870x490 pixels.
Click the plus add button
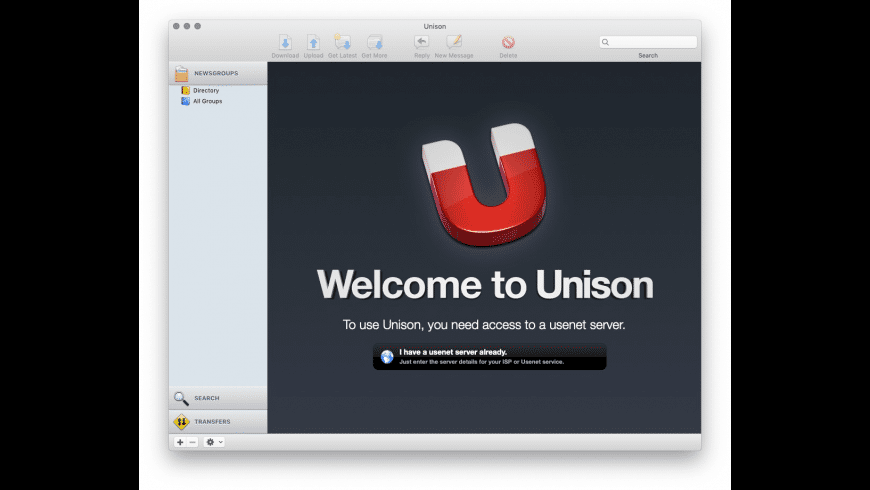pos(180,442)
